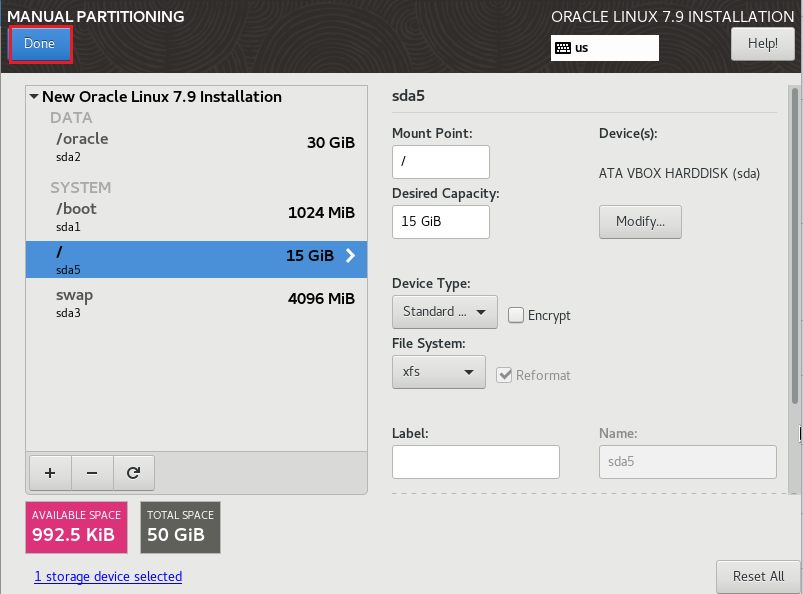Reload storage configuration with refresh icon

pos(134,473)
